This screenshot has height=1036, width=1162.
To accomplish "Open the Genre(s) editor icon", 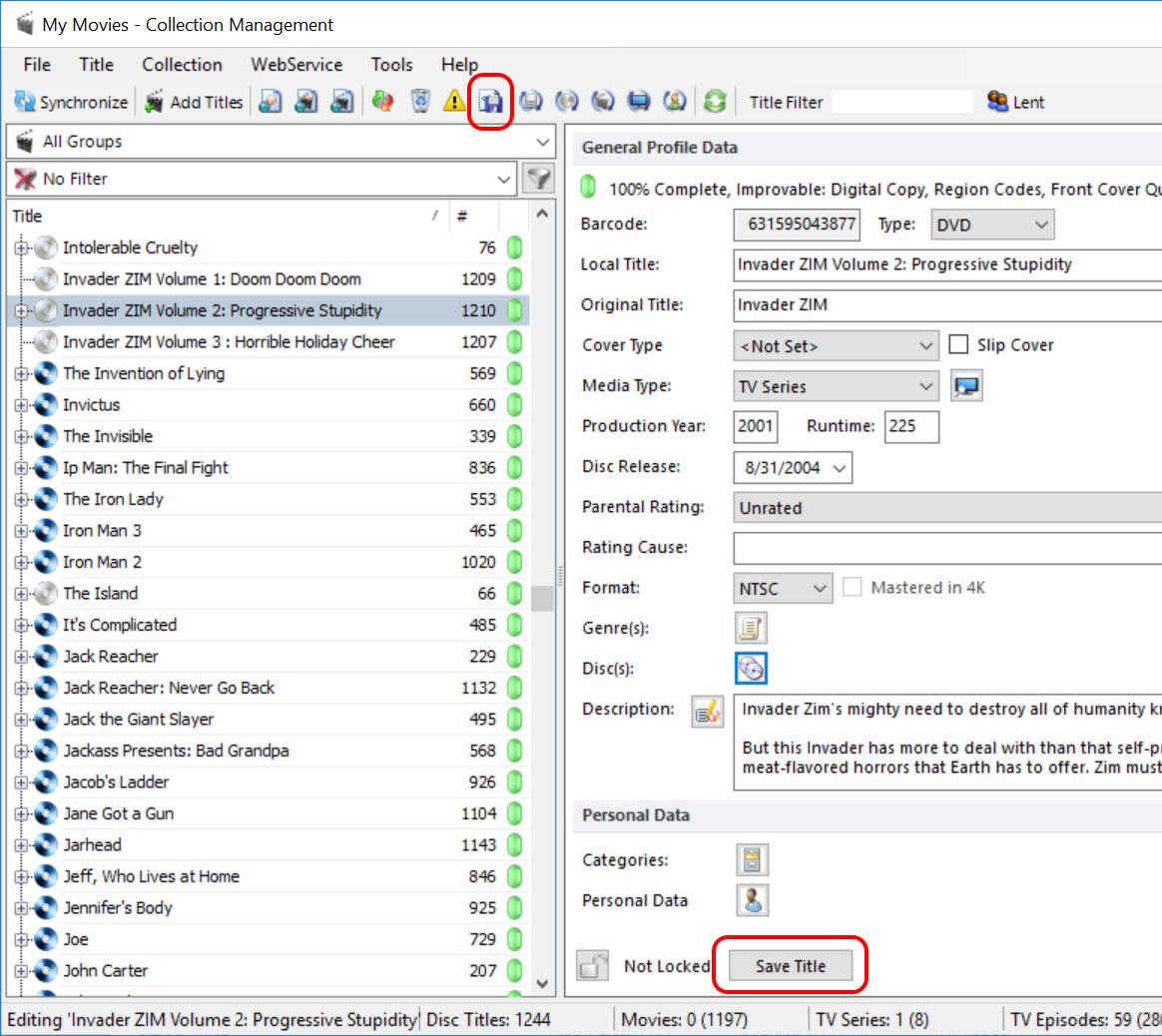I will (x=750, y=629).
